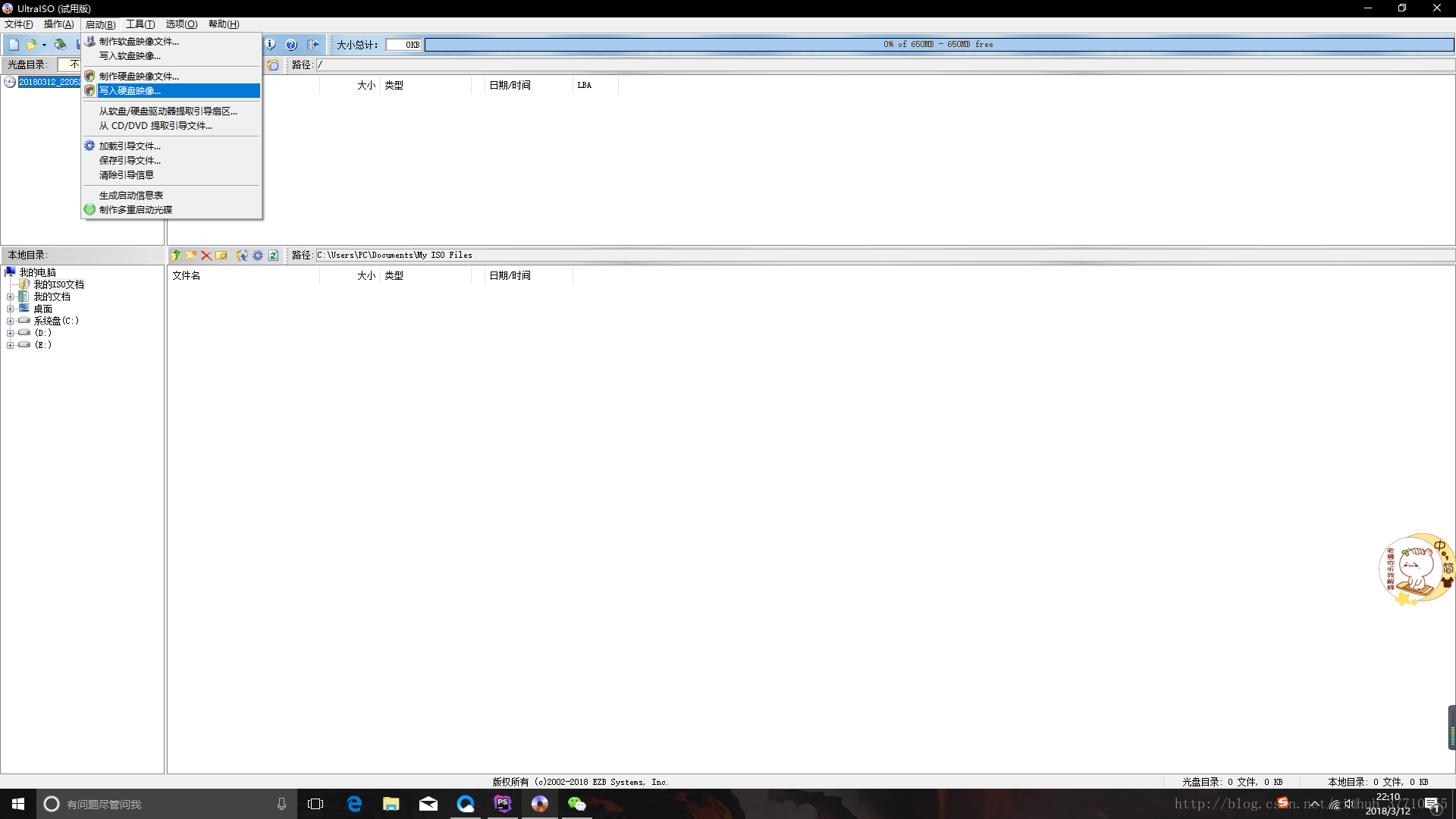Select 清除引导信息 menu entry
This screenshot has width=1456, height=819.
(x=171, y=175)
